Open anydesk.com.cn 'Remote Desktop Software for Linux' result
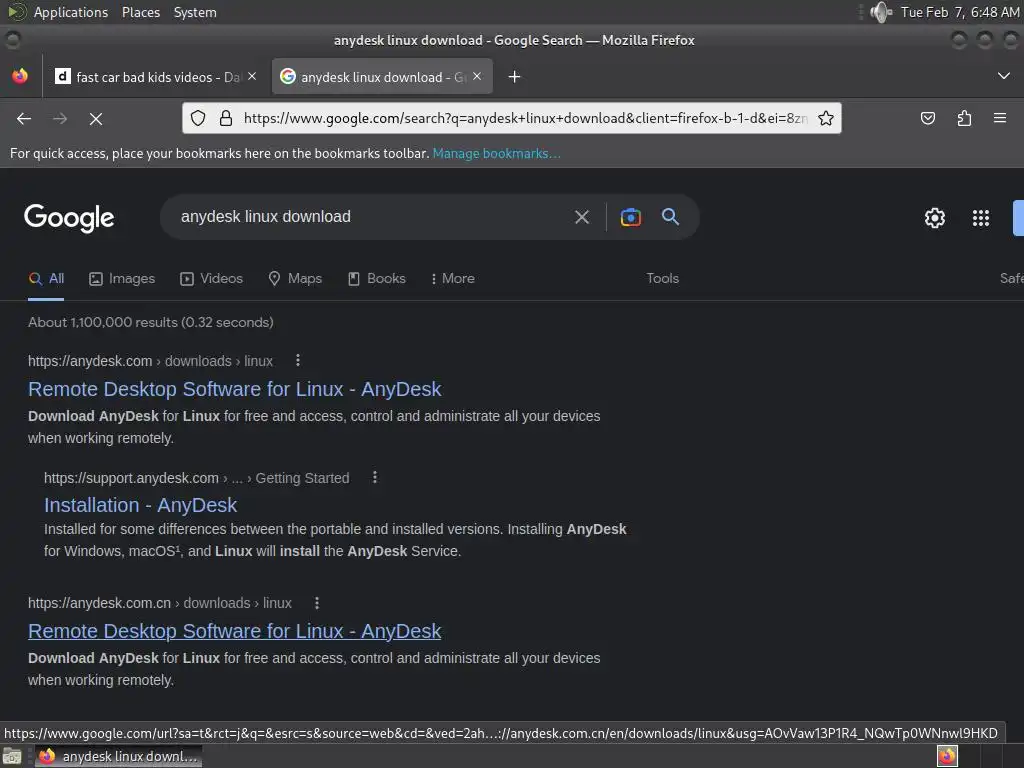The image size is (1024, 768). [x=234, y=631]
